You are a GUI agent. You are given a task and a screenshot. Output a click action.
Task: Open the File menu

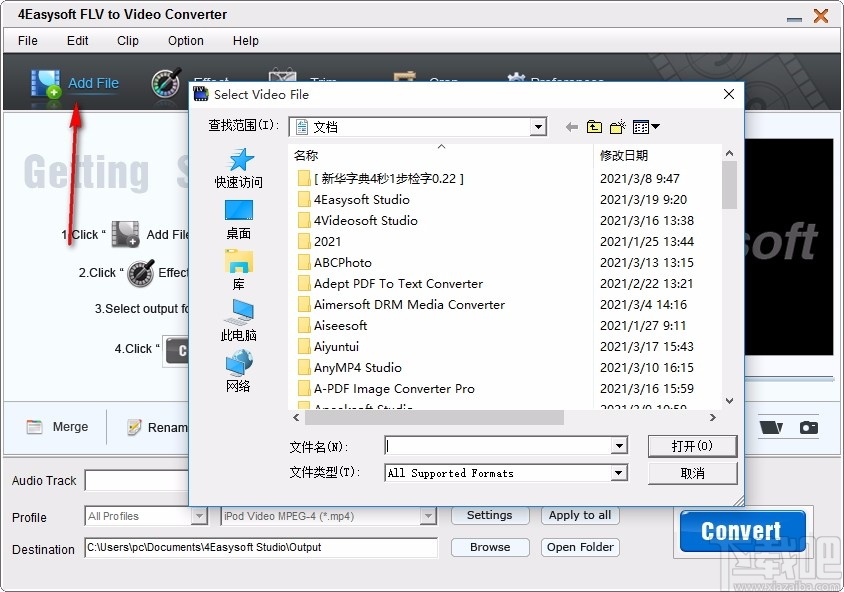point(26,41)
